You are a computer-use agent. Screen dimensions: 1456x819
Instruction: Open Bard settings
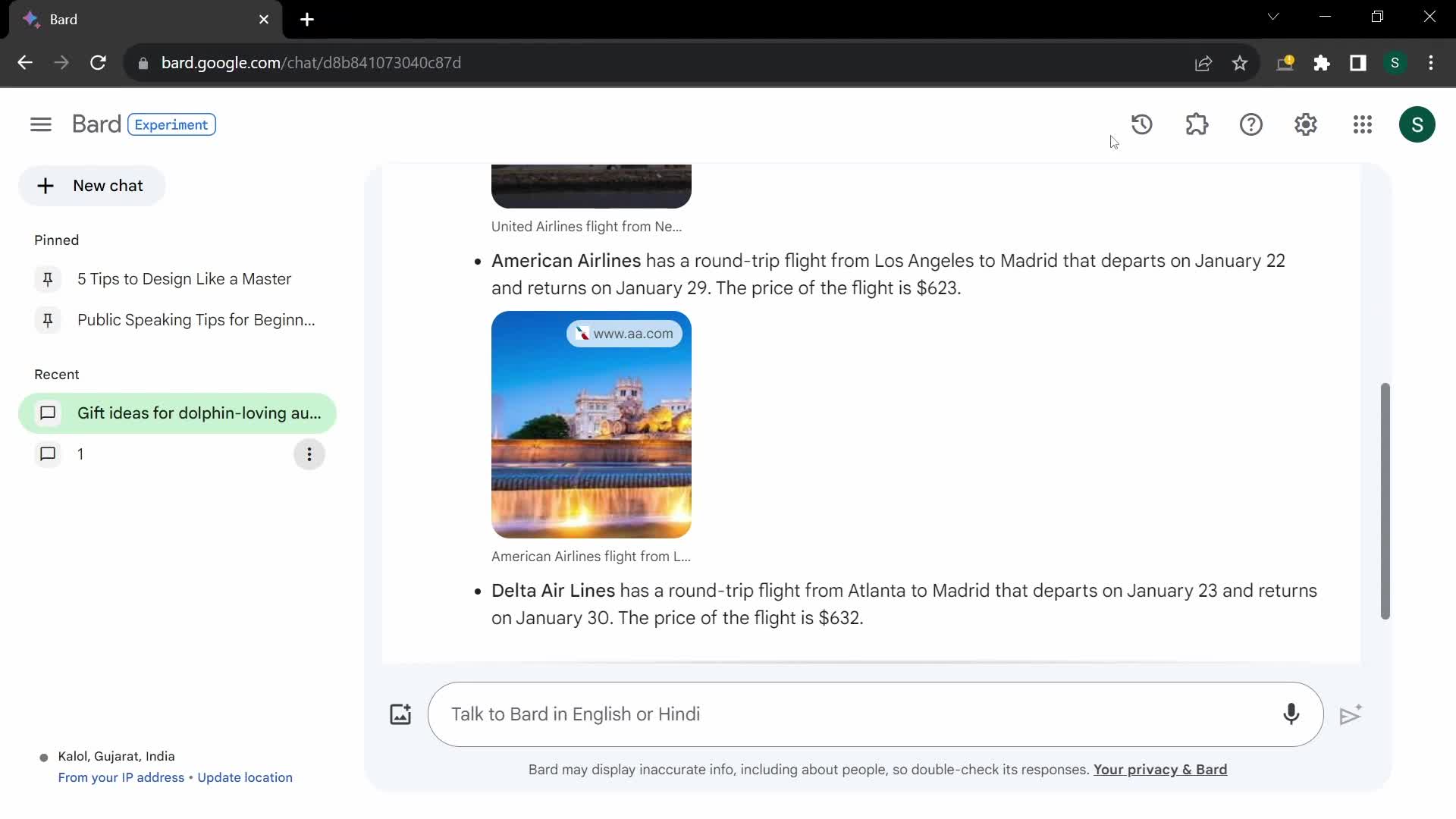coord(1306,124)
